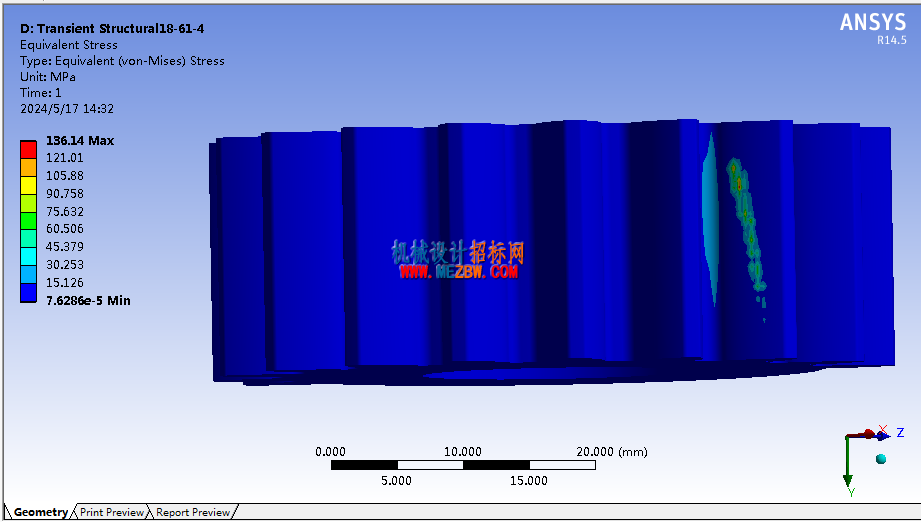
Task: Select the 7.6286e-5 Min legend value
Action: point(88,301)
